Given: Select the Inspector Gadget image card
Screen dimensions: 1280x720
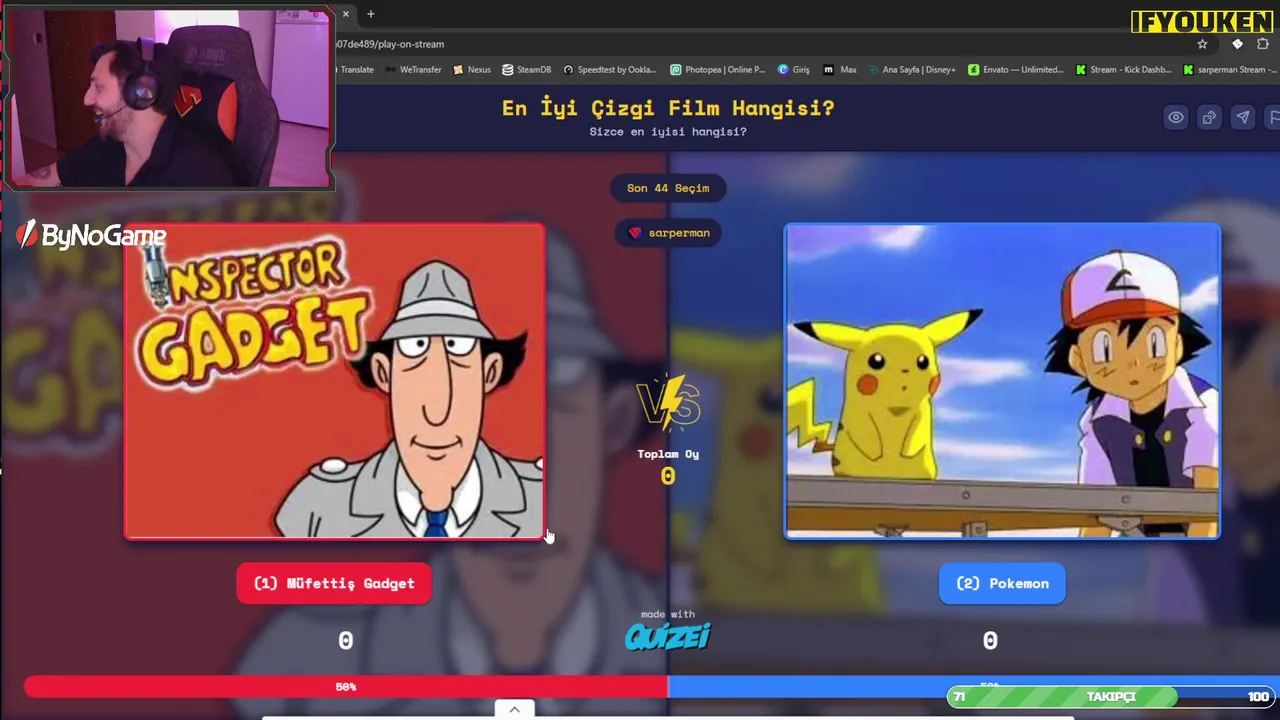Looking at the screenshot, I should [x=335, y=381].
